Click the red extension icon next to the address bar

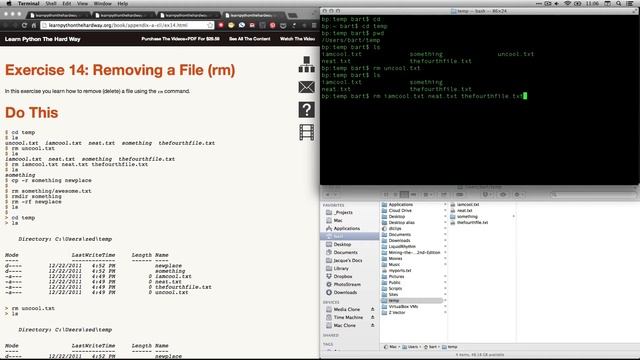tap(221, 25)
